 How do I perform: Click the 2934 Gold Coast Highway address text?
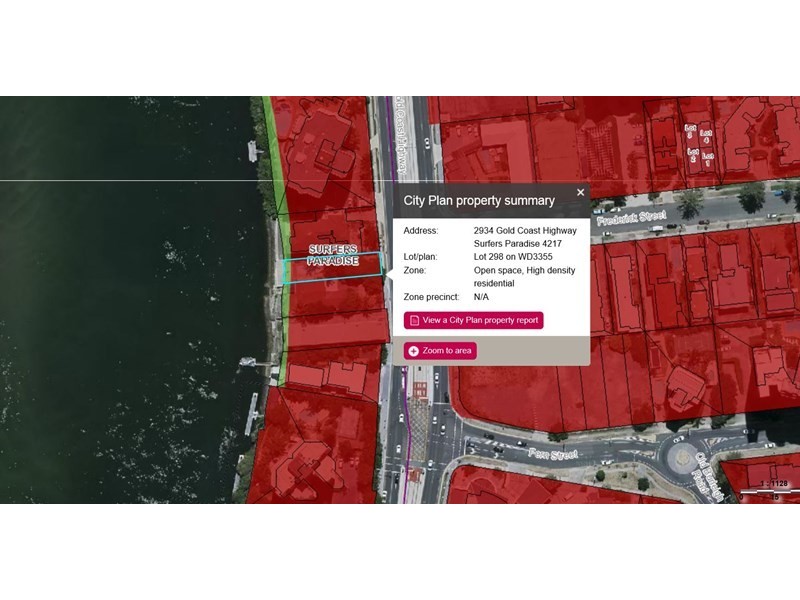coord(525,231)
